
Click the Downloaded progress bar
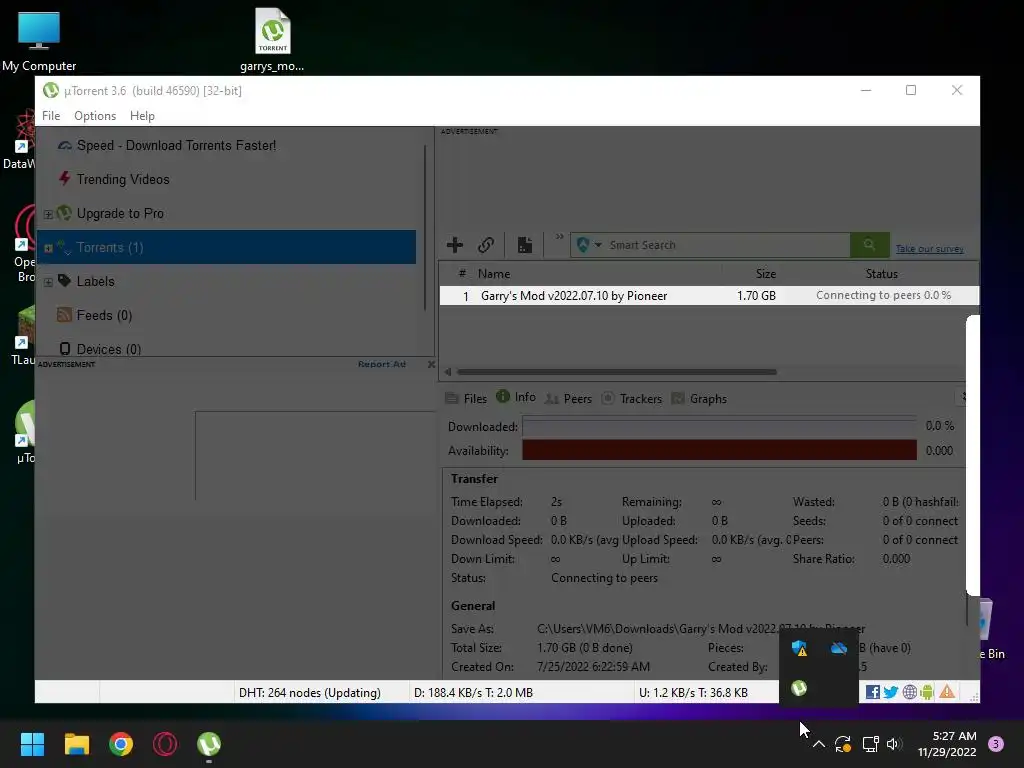point(719,426)
